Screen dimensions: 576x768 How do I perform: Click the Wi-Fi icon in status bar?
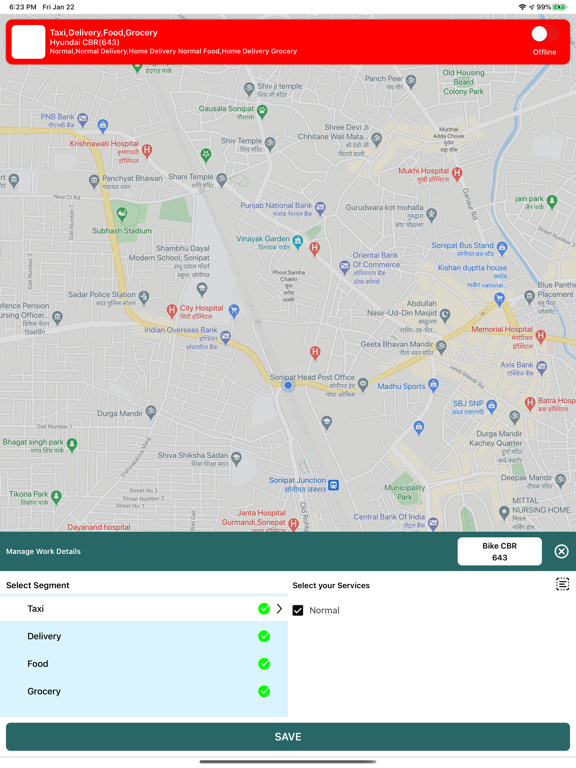(x=522, y=7)
